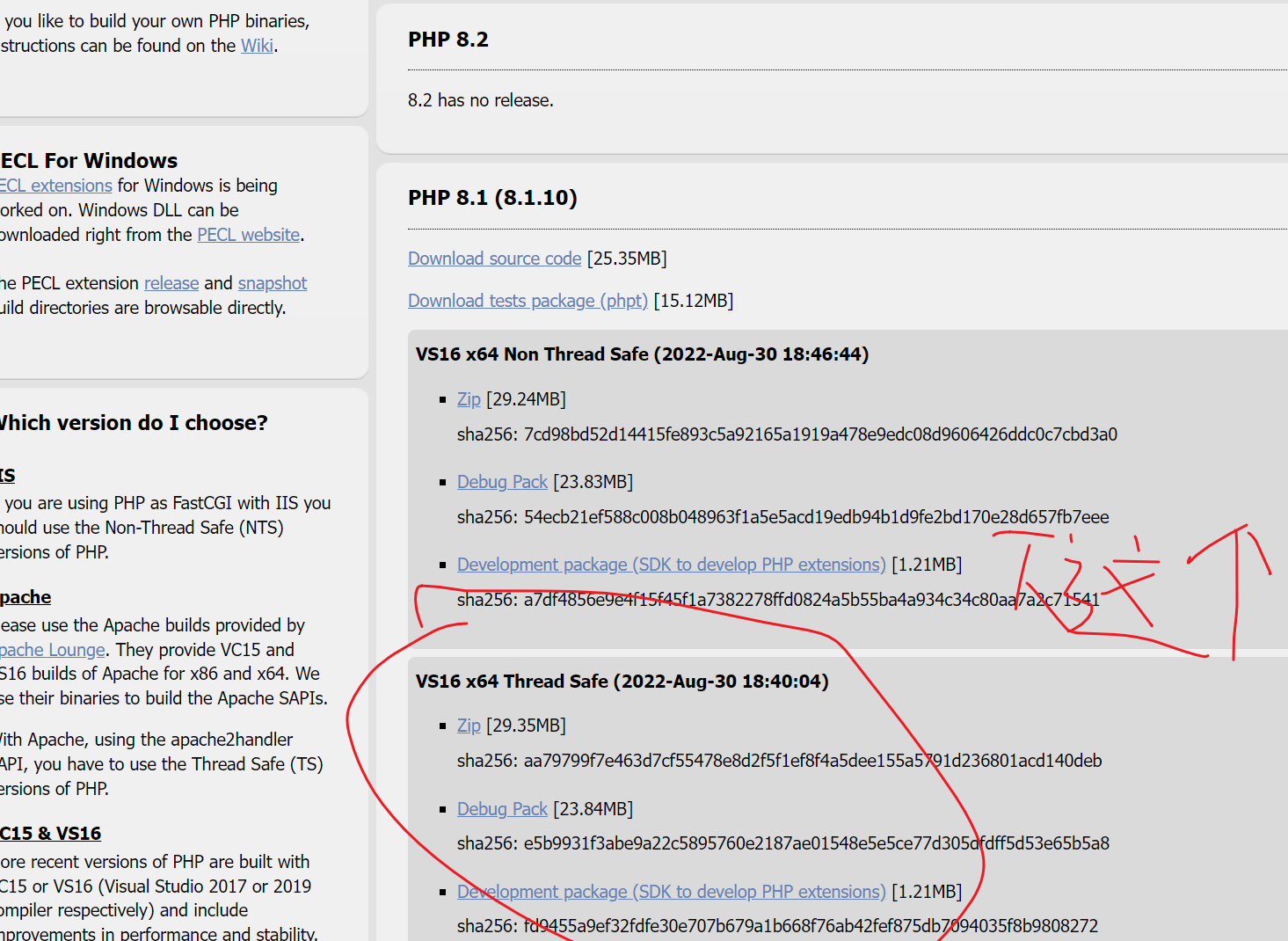The width and height of the screenshot is (1288, 941).
Task: Click the Debug Pack size '[23.84MB]'
Action: pos(593,809)
